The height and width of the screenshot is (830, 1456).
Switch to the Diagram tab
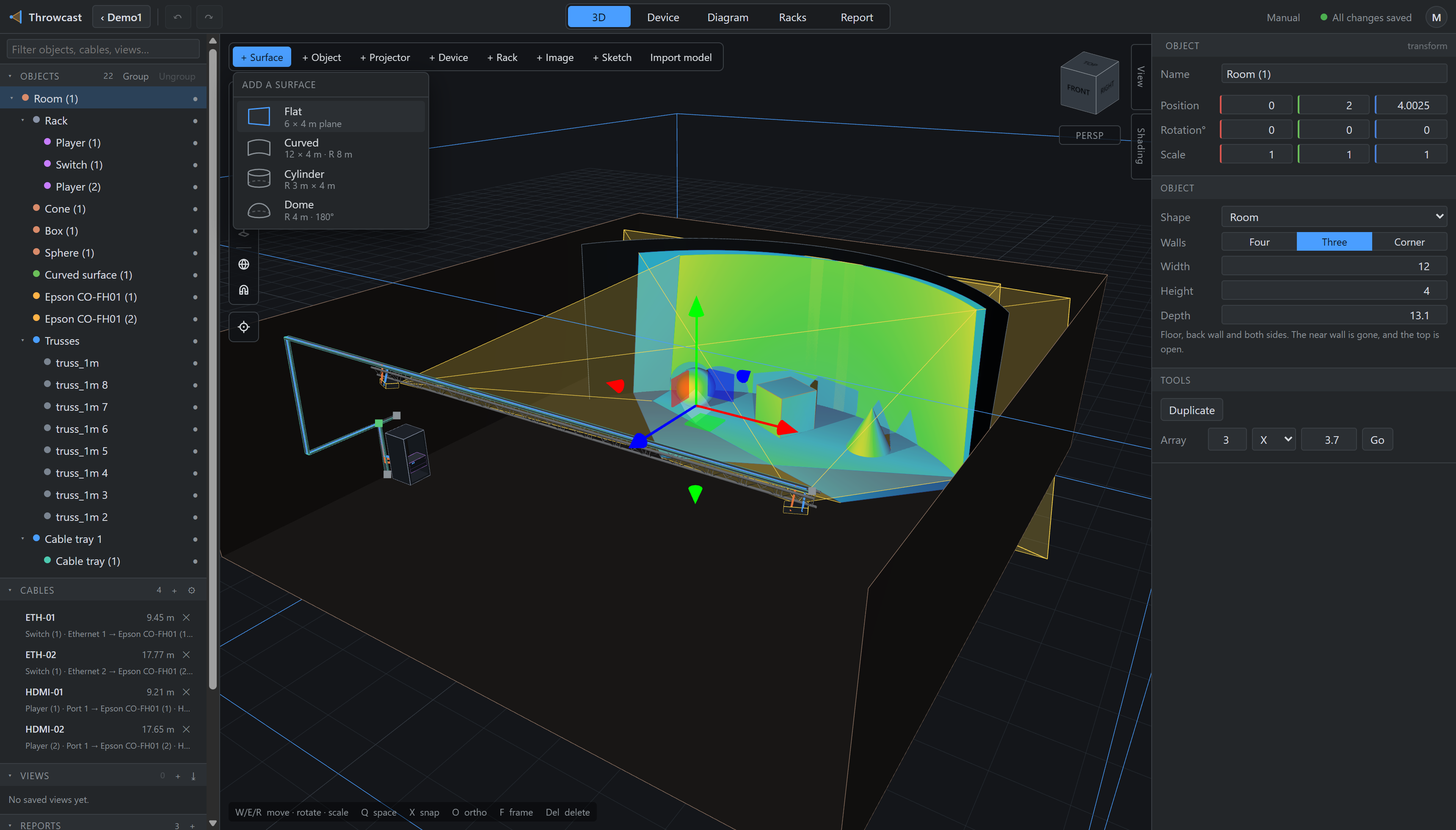pyautogui.click(x=728, y=17)
